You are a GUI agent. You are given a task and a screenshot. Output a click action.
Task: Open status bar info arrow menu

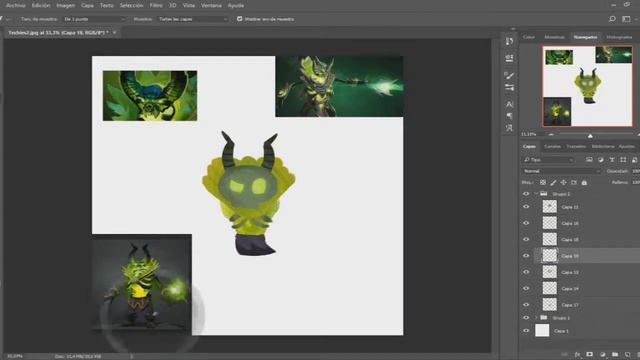click(x=131, y=356)
